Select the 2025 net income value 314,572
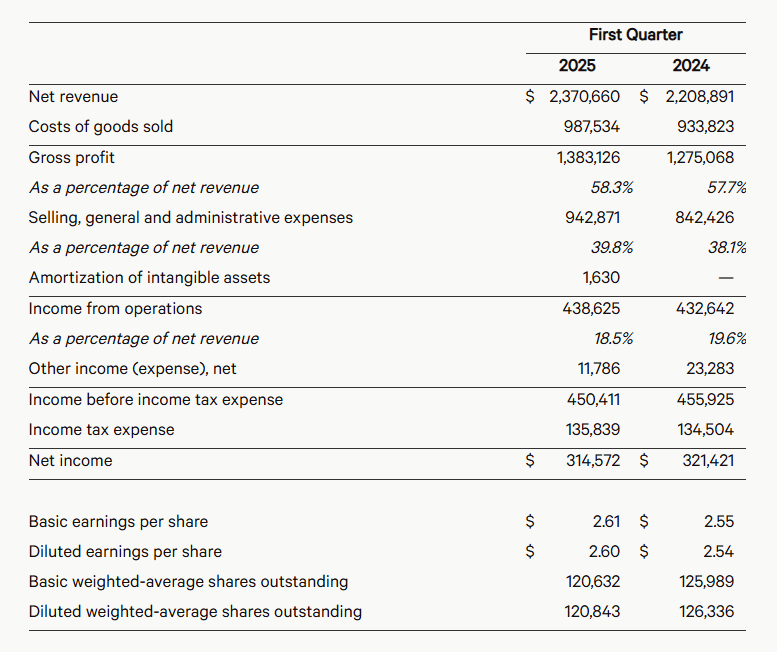The width and height of the screenshot is (777, 652). pos(591,461)
